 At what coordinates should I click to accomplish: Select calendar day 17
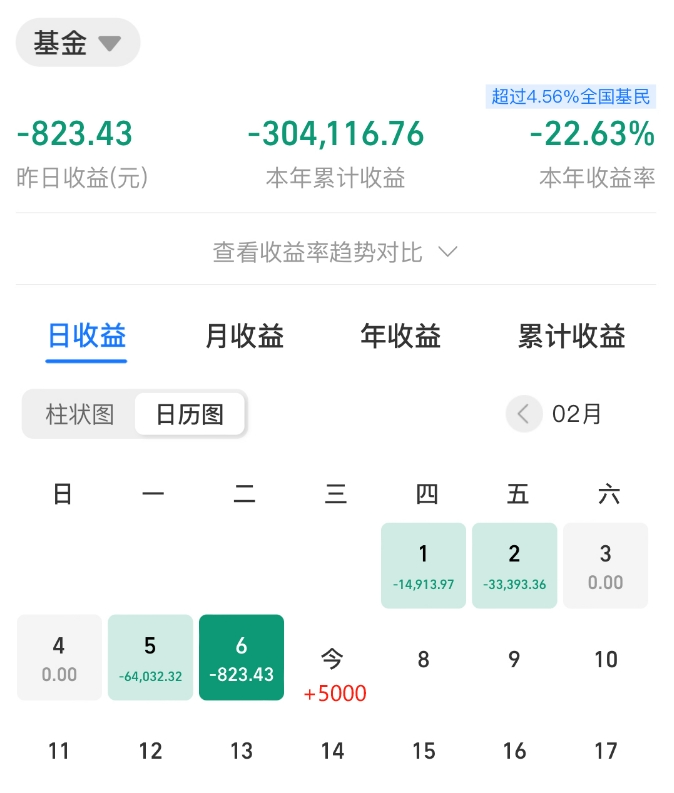605,751
